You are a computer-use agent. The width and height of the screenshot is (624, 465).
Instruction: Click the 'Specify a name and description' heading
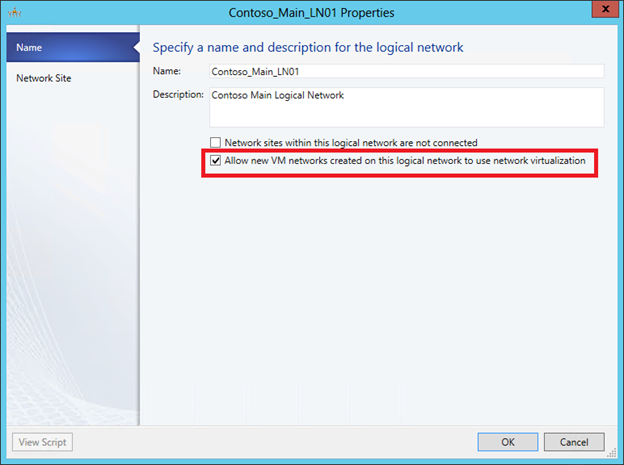coord(308,47)
